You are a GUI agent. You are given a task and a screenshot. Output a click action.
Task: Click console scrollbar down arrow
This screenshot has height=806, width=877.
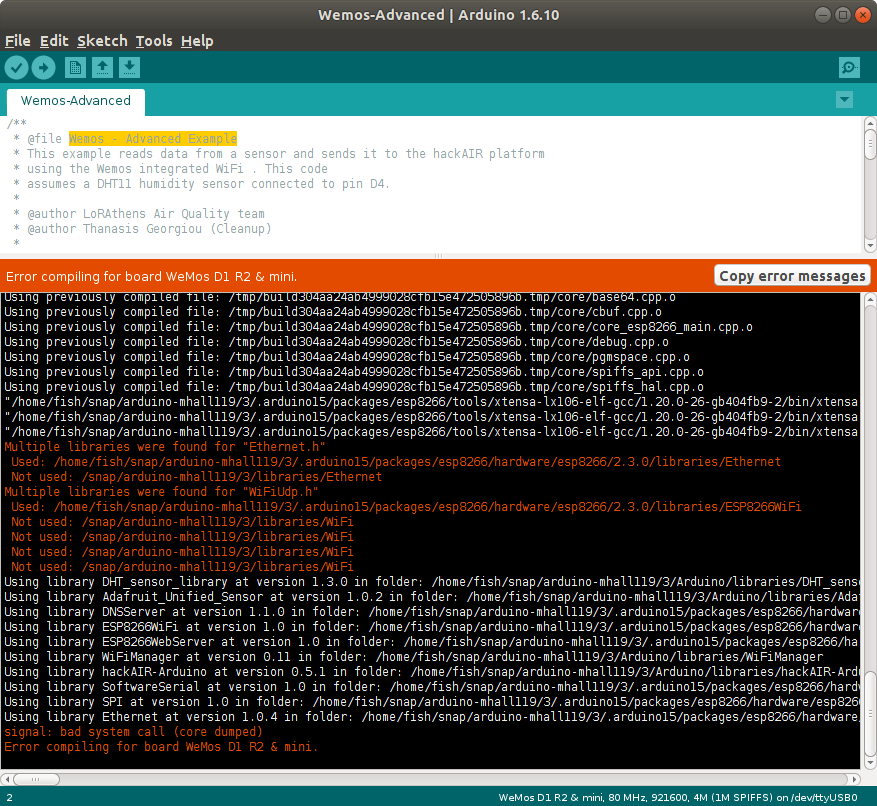(x=870, y=762)
